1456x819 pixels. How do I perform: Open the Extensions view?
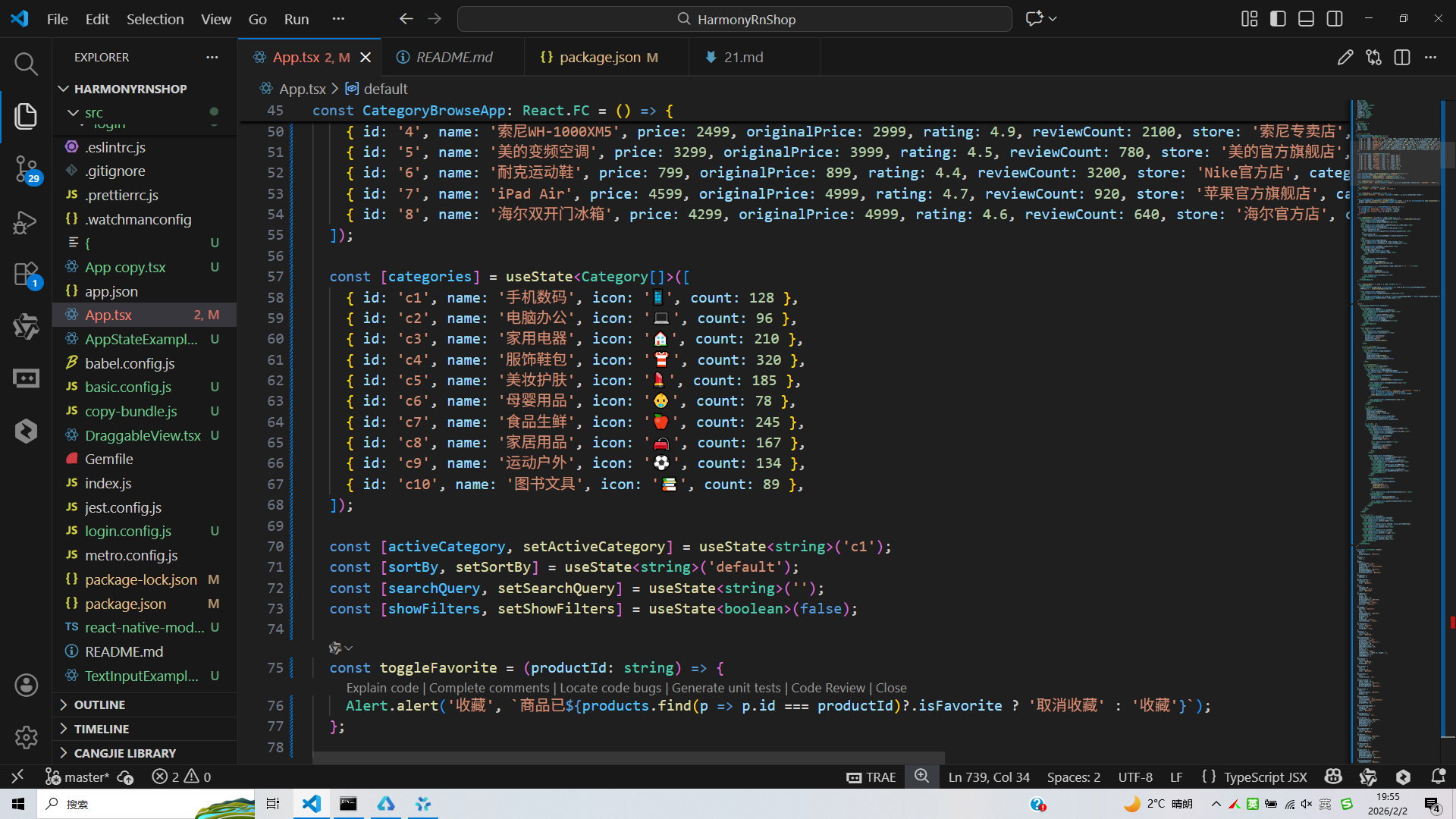pos(26,275)
